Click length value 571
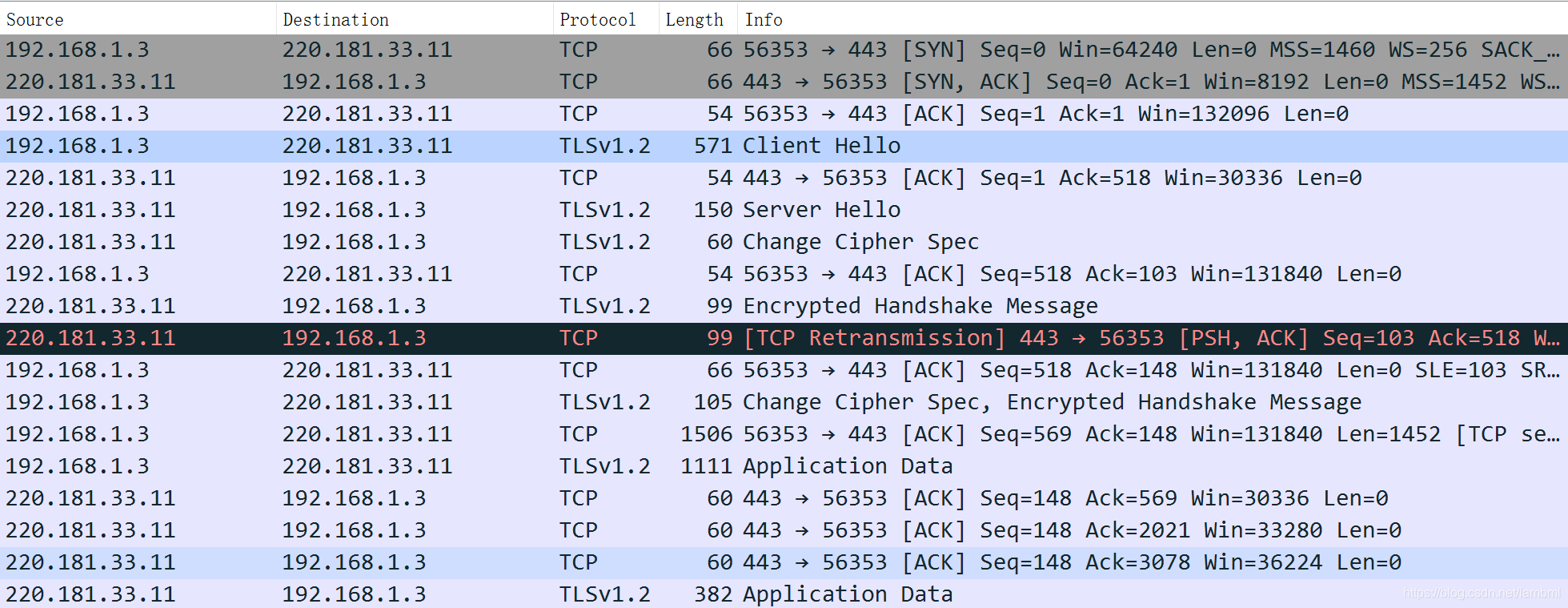Viewport: 1568px width, 608px height. click(713, 146)
